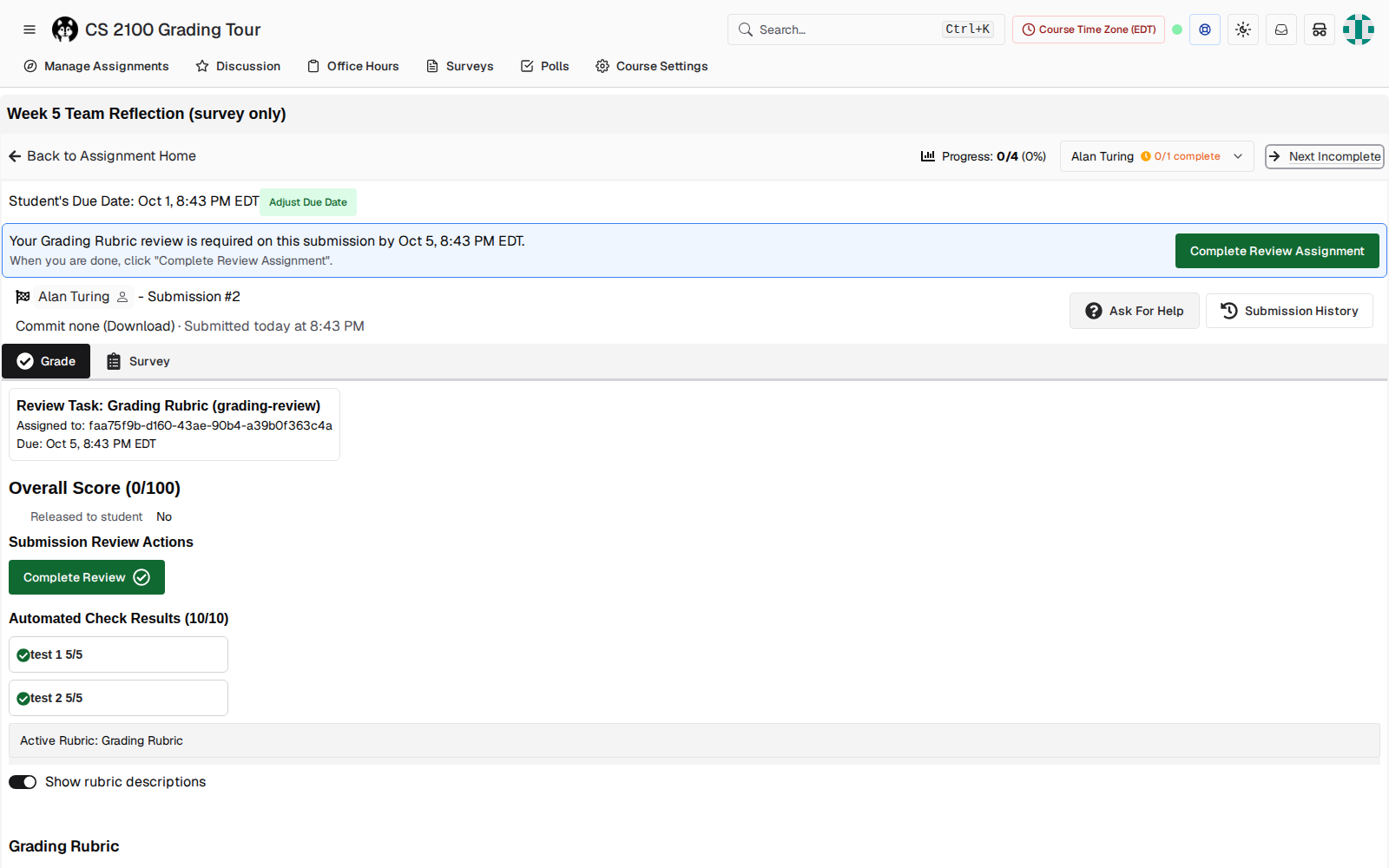Click Ask For Help button
Screen dimensions: 1389x868
pos(1135,311)
